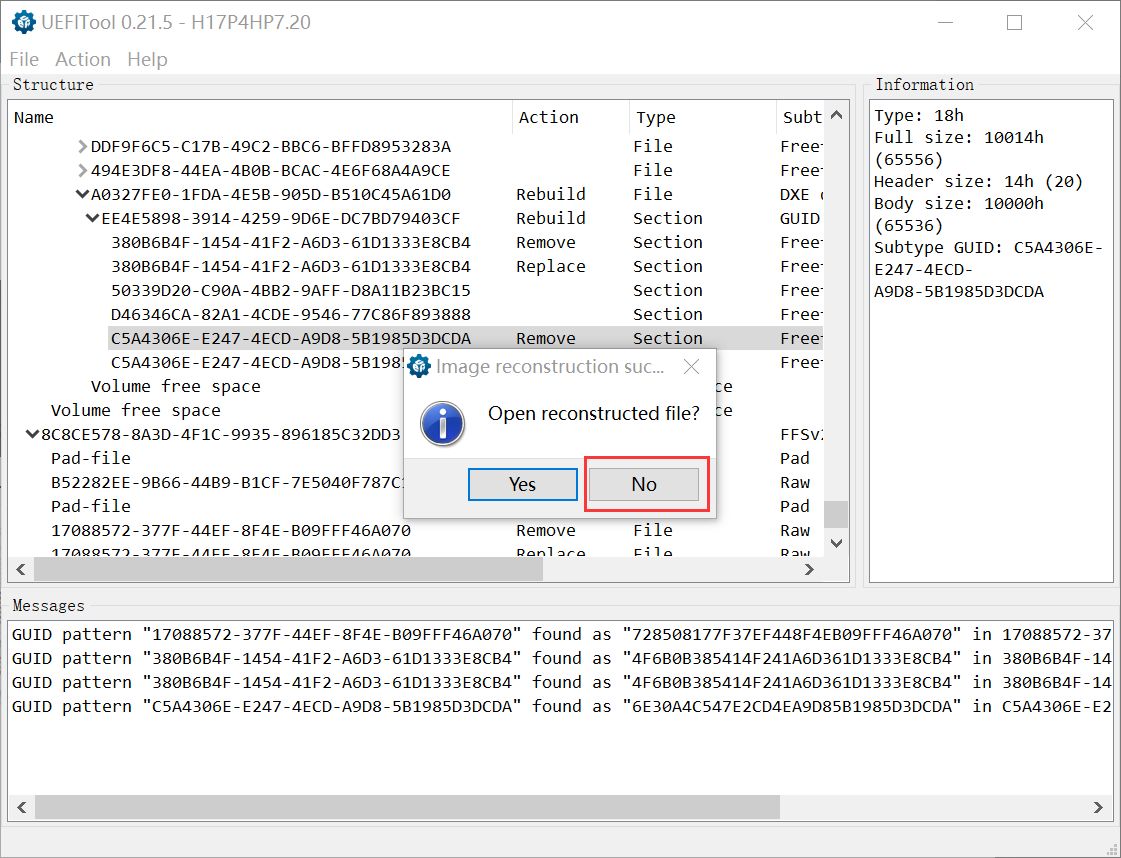Select the first Pad-file row

click(x=91, y=458)
